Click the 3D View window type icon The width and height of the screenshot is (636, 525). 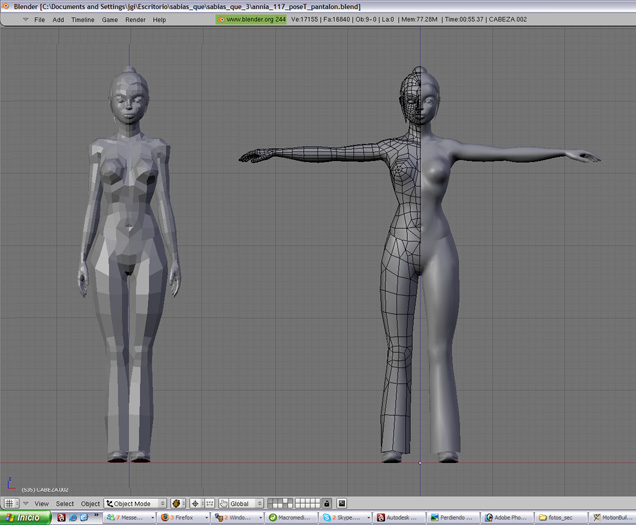[9, 503]
